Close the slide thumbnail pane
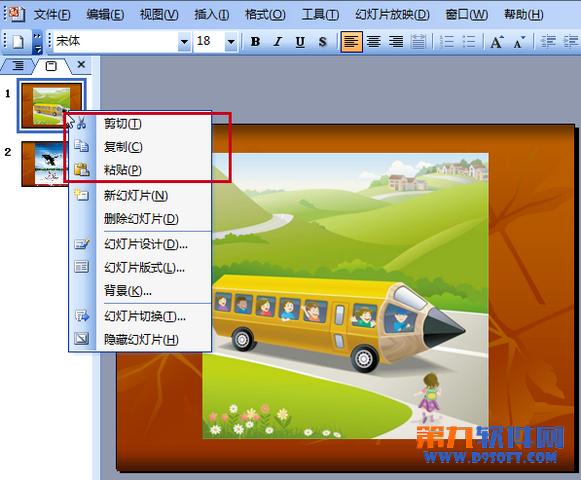This screenshot has width=581, height=480. 81,65
